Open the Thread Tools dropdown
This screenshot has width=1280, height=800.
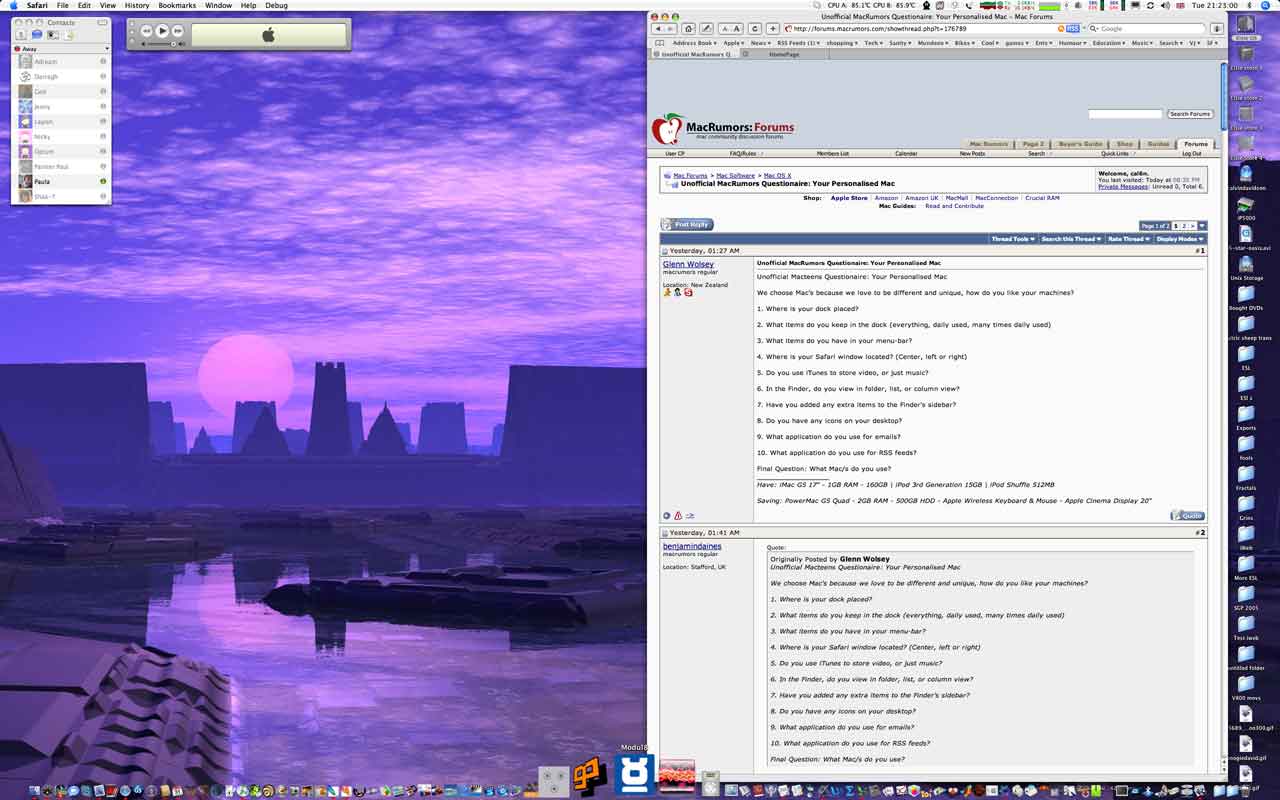pyautogui.click(x=1013, y=239)
